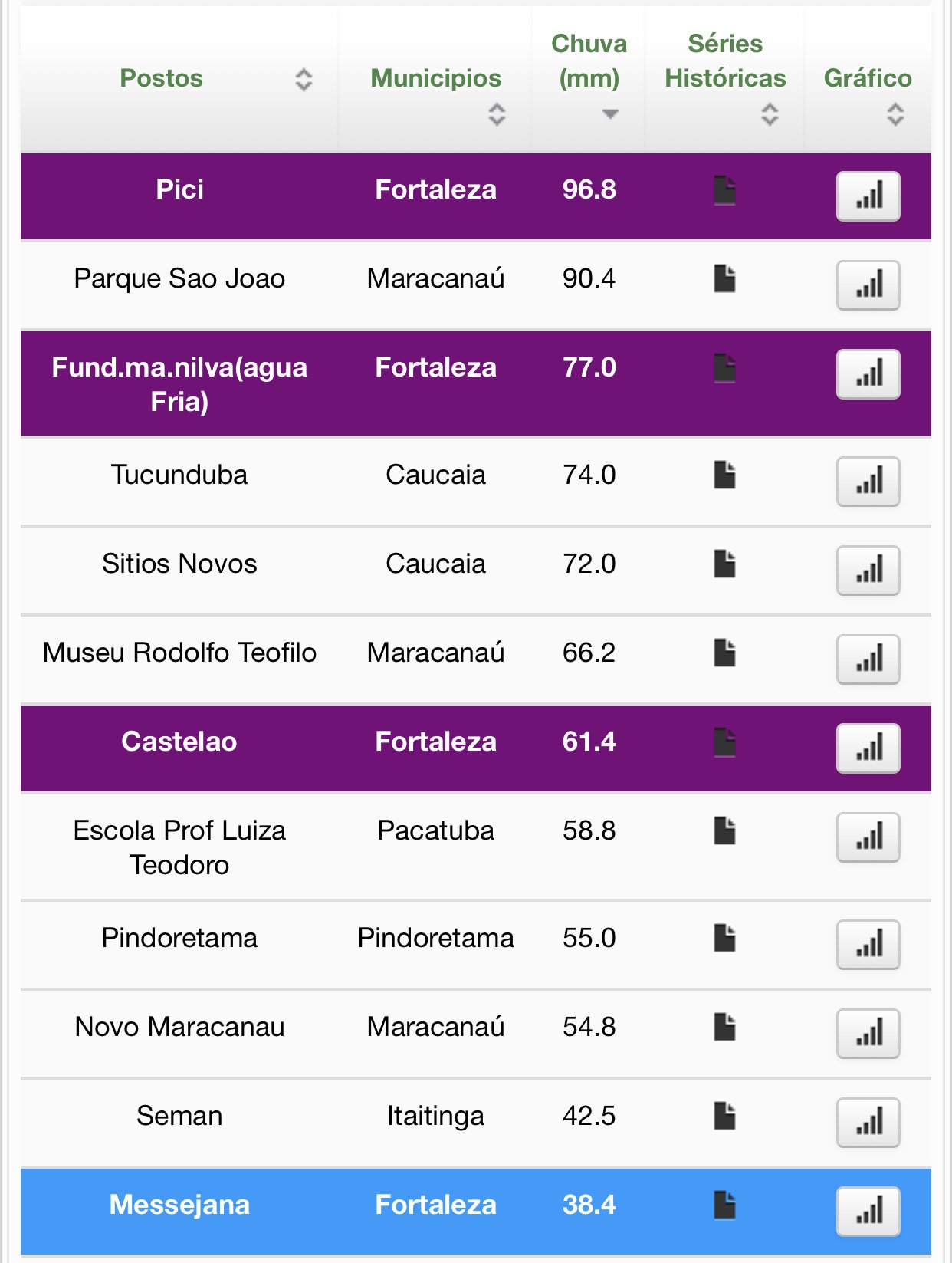Image resolution: width=952 pixels, height=1263 pixels.
Task: Open historical series file for Parque Sao Joao
Action: coord(724,279)
